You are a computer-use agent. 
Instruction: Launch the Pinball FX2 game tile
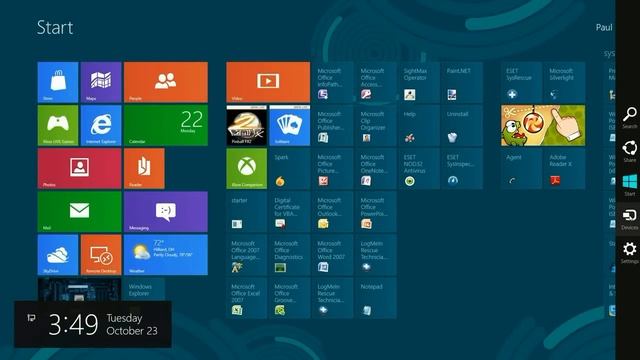(x=247, y=125)
